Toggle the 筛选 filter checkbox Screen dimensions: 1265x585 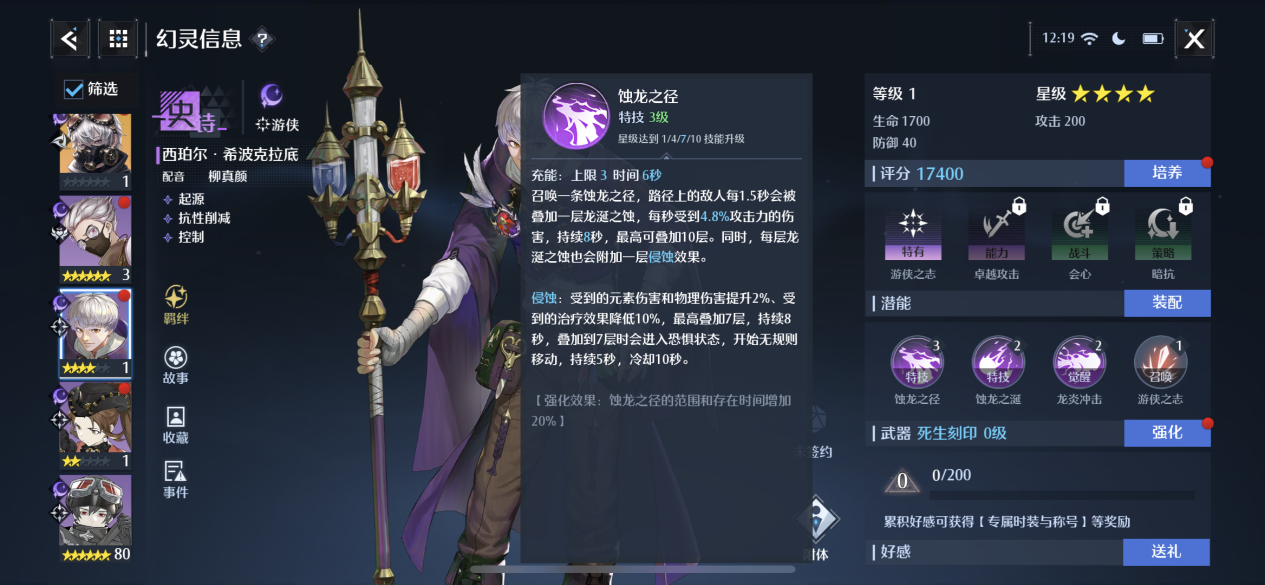(x=74, y=89)
